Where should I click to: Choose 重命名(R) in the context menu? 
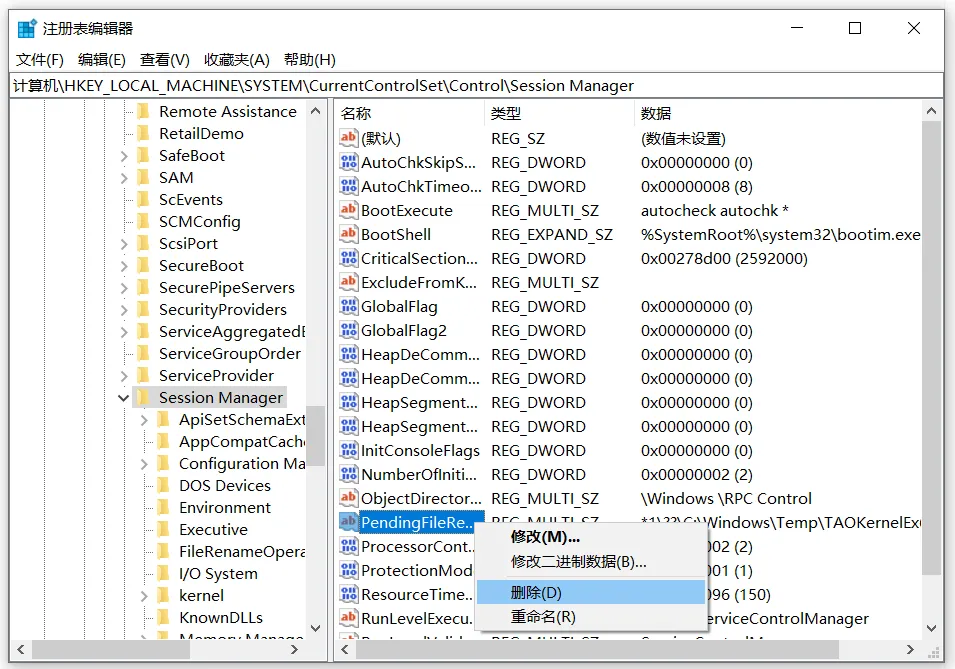pos(591,617)
